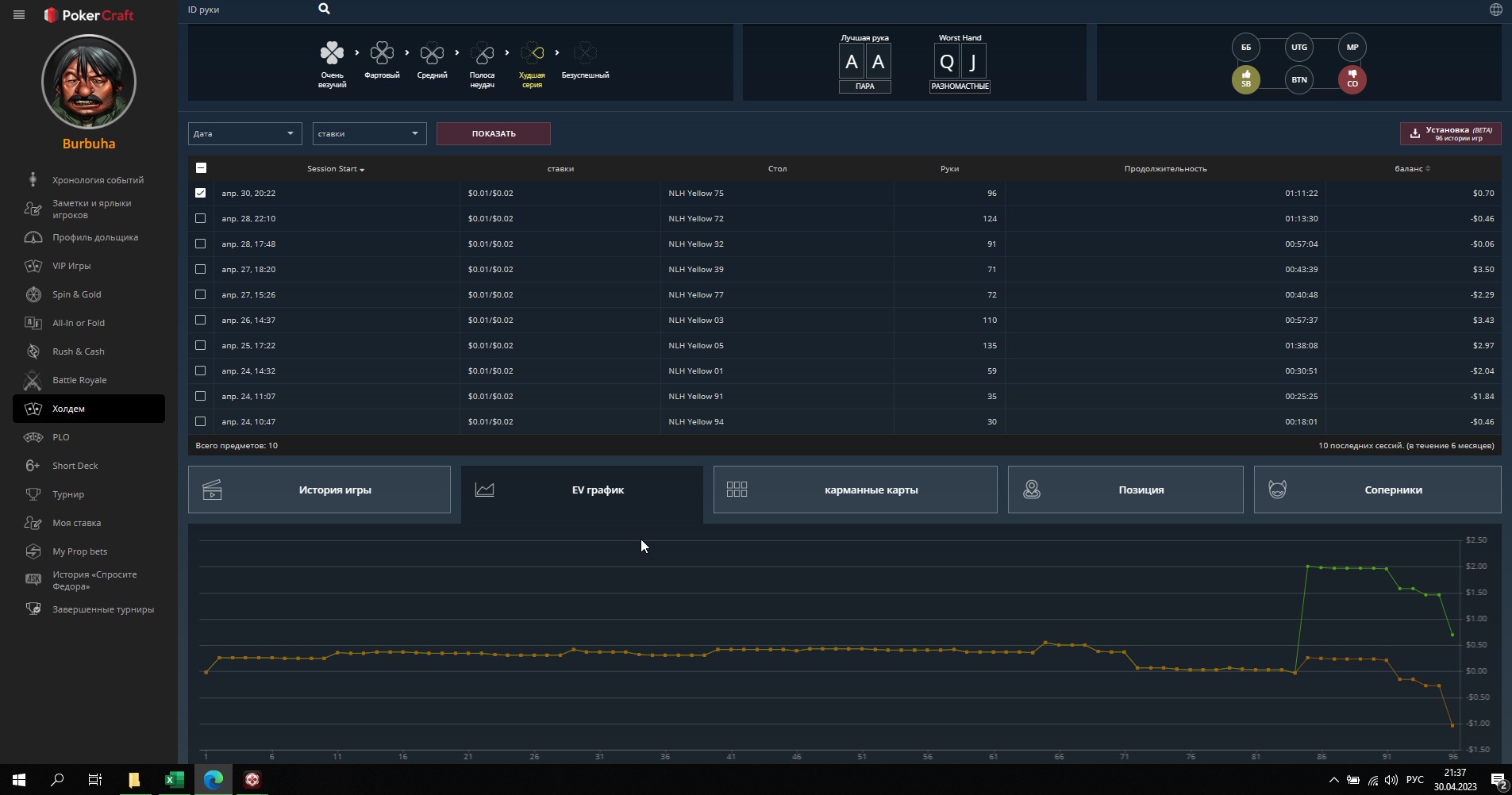Check the апр. 28, 22:10 session
1512x795 pixels.
point(200,218)
